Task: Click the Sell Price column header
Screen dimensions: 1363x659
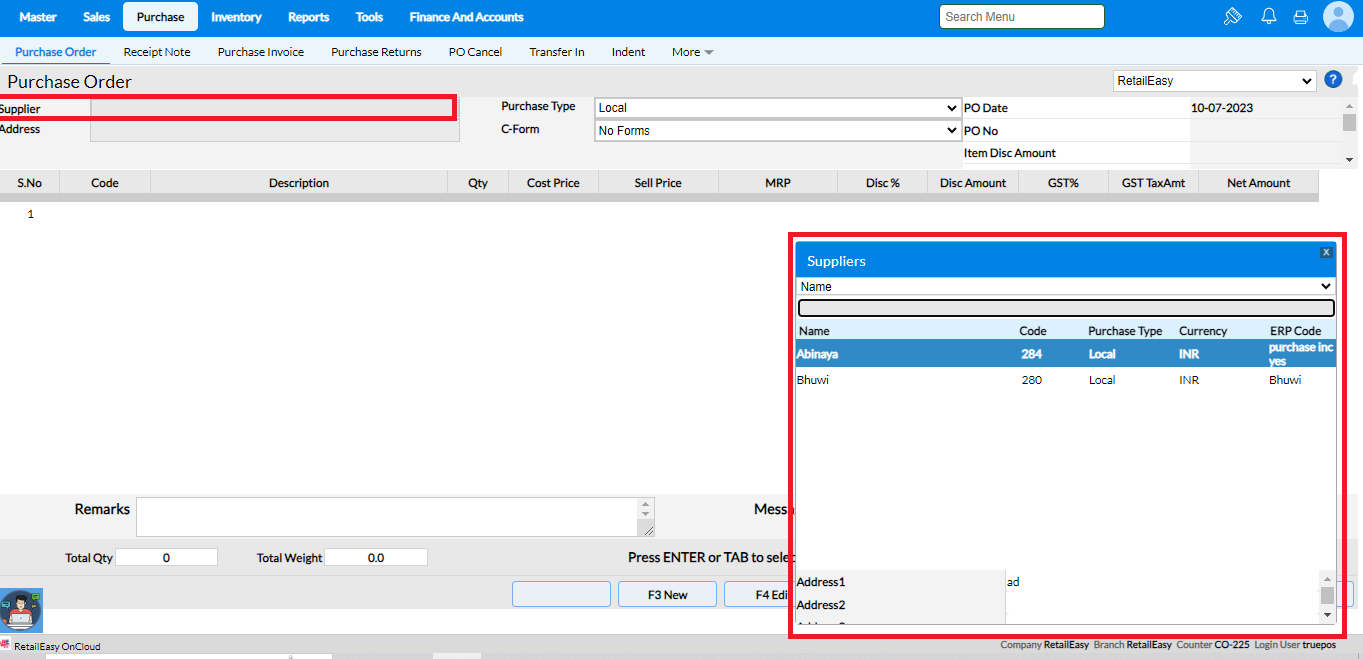Action: tap(658, 183)
